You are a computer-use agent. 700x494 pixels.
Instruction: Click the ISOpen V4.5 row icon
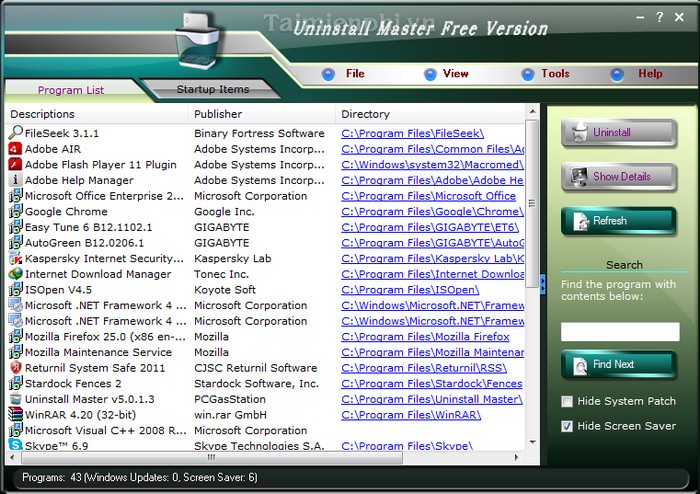[16, 289]
